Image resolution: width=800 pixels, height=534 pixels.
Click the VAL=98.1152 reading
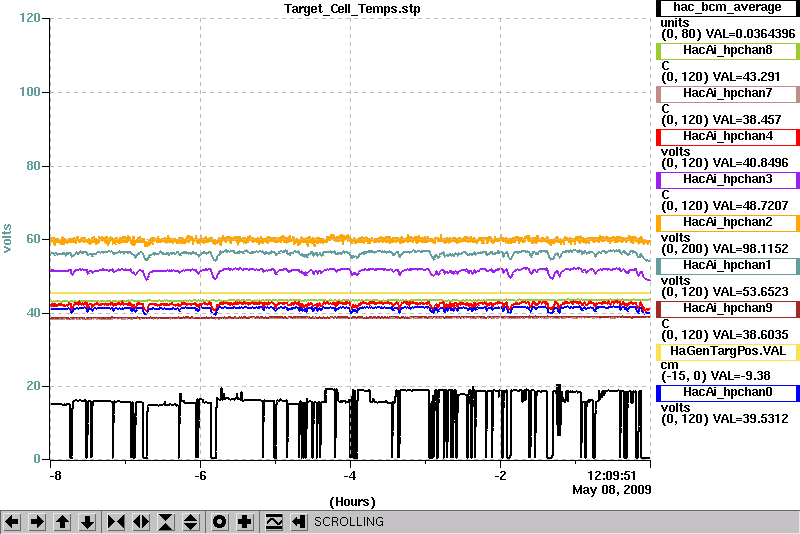tap(751, 249)
